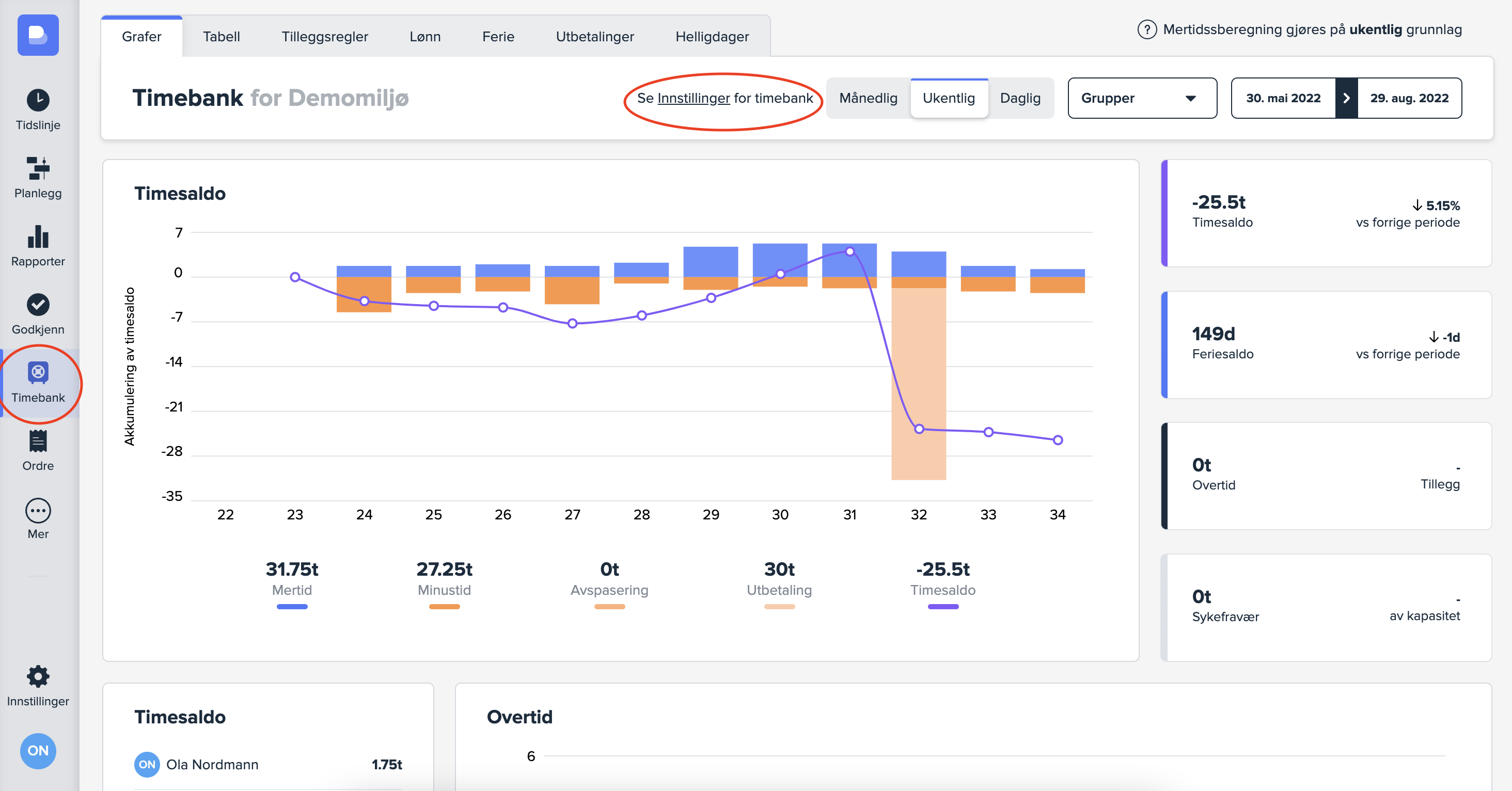Select the Timebank safe icon
This screenshot has height=791, width=1512.
[38, 373]
